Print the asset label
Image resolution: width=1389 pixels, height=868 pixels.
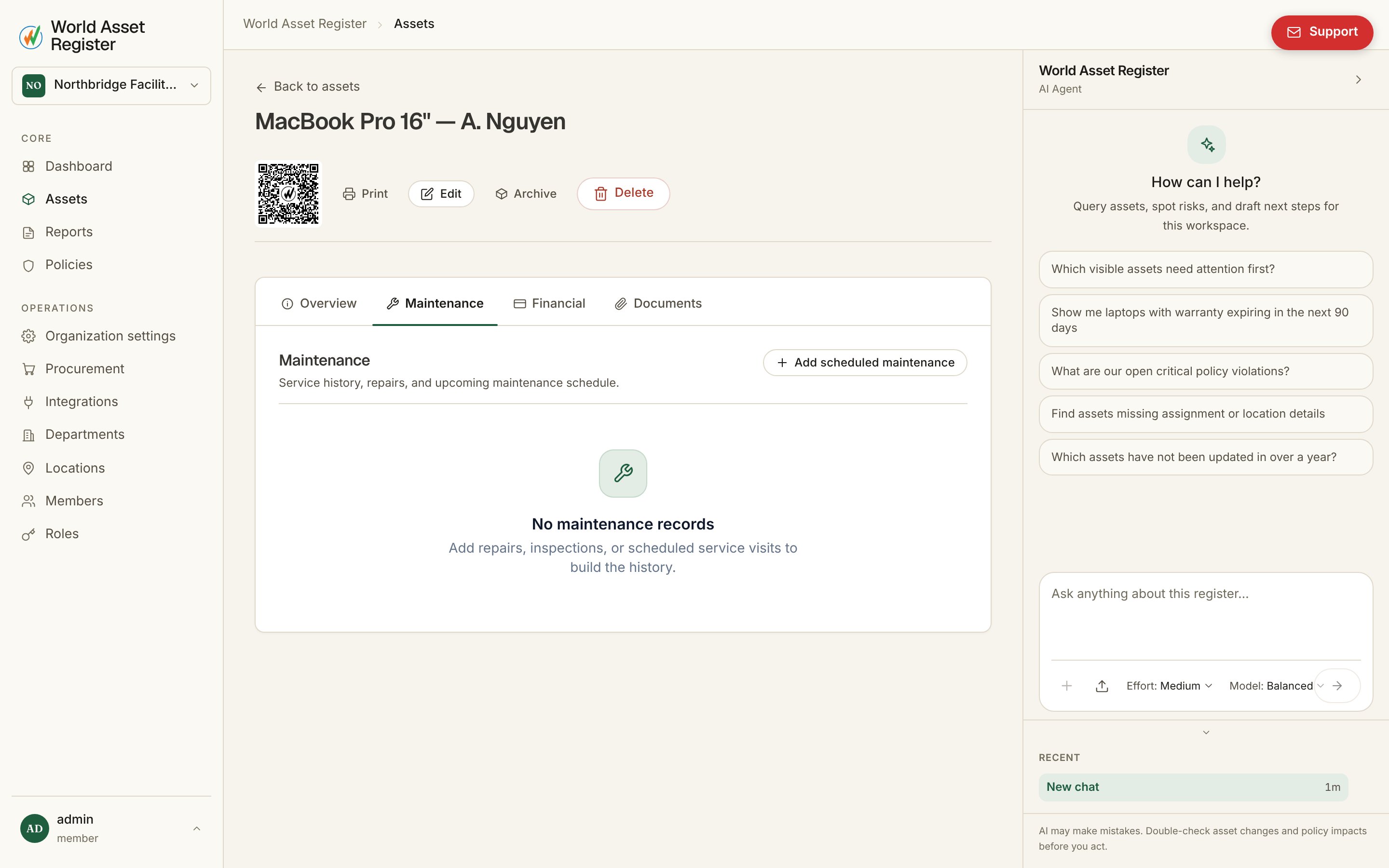tap(365, 194)
